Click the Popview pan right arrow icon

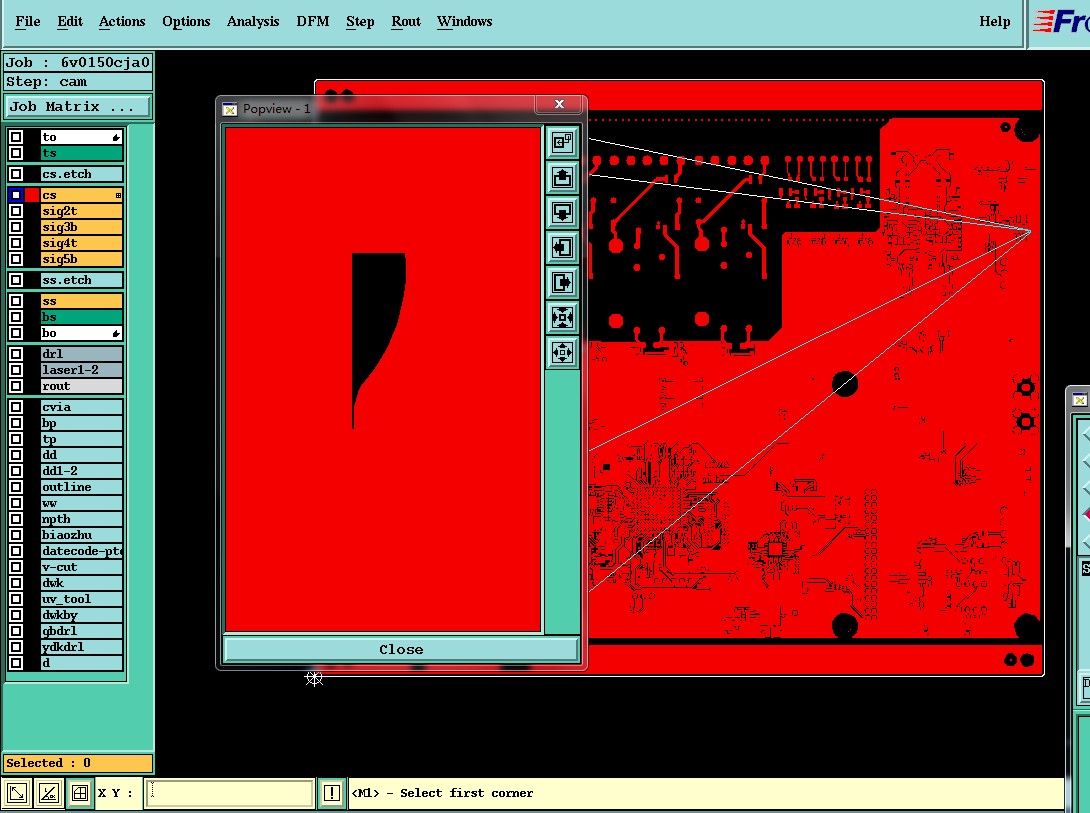pyautogui.click(x=562, y=282)
